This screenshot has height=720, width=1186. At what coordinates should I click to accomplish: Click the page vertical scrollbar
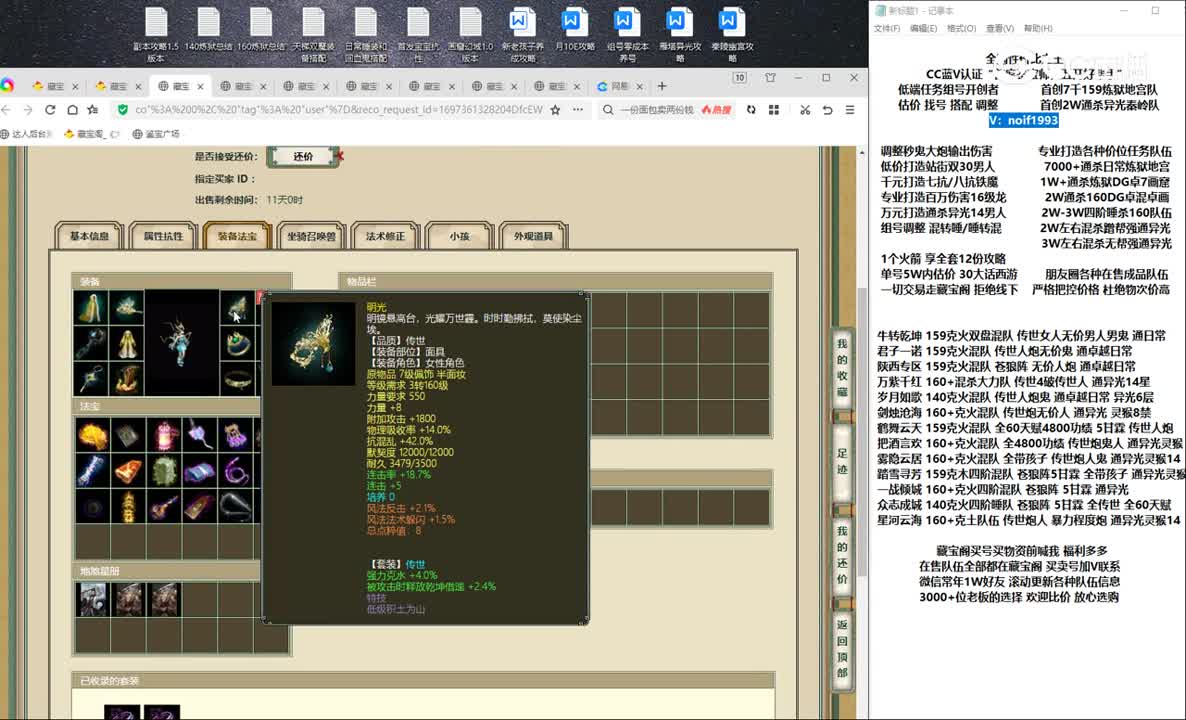click(x=862, y=431)
